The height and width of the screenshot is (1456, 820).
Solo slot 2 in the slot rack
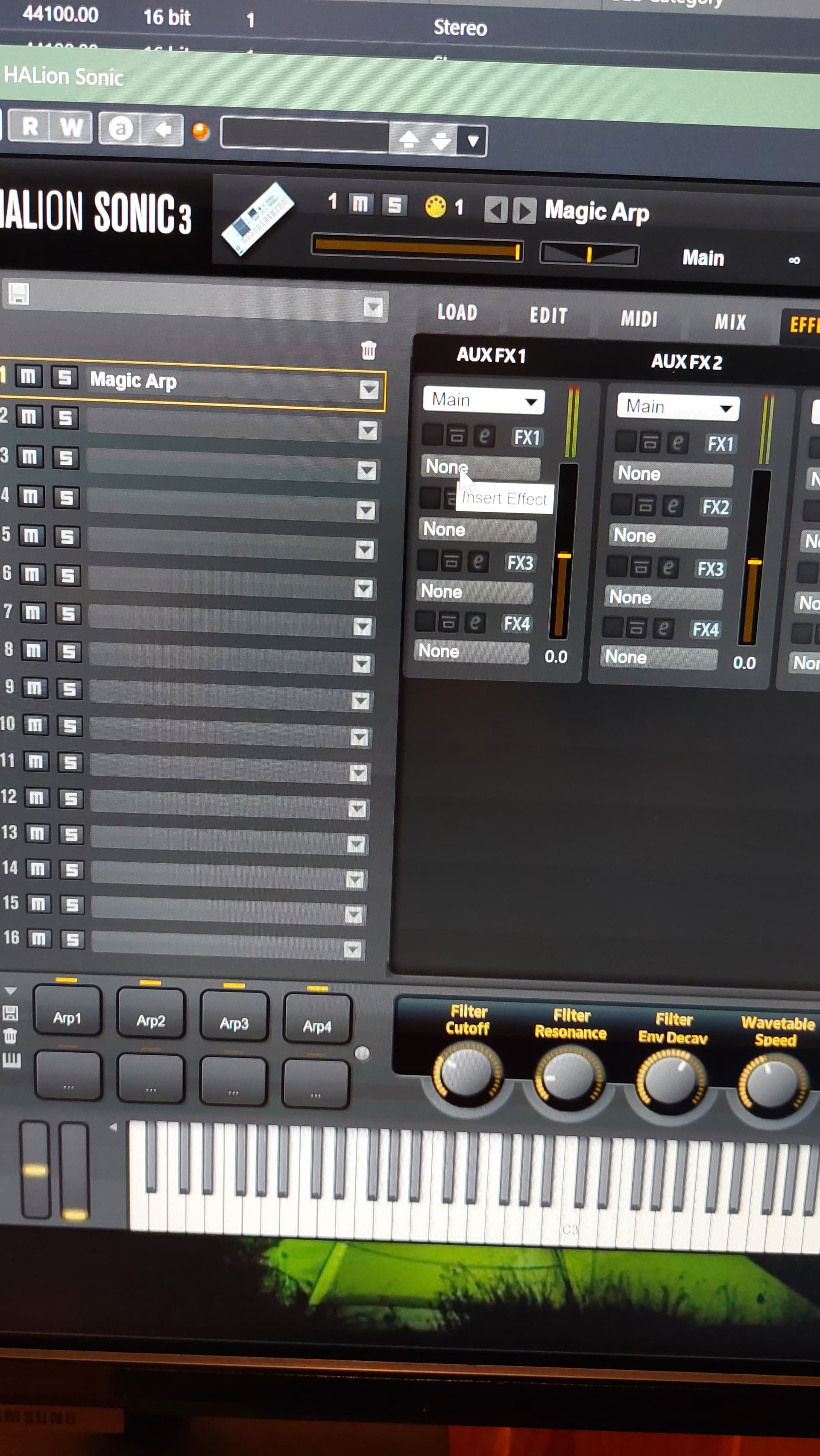point(65,418)
